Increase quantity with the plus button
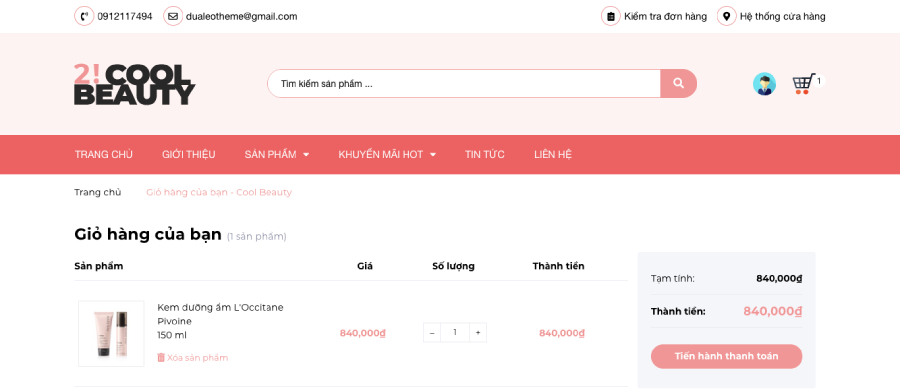Image resolution: width=900 pixels, height=389 pixels. 478,333
